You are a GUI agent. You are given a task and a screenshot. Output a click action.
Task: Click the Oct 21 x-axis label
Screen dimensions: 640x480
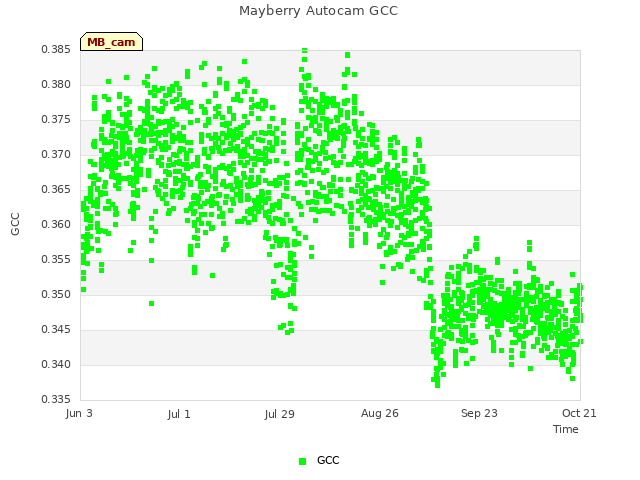tap(579, 413)
